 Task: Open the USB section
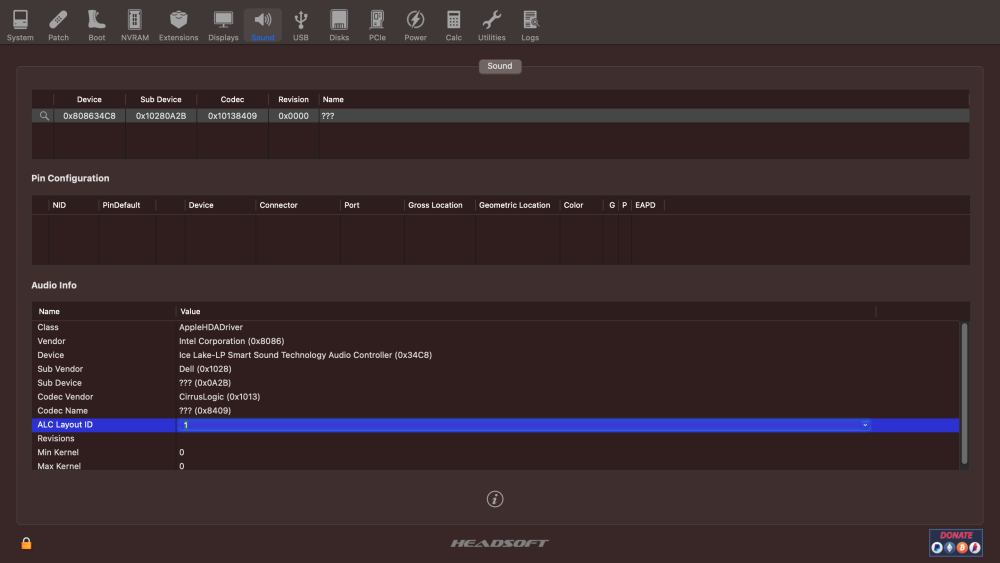(x=300, y=26)
